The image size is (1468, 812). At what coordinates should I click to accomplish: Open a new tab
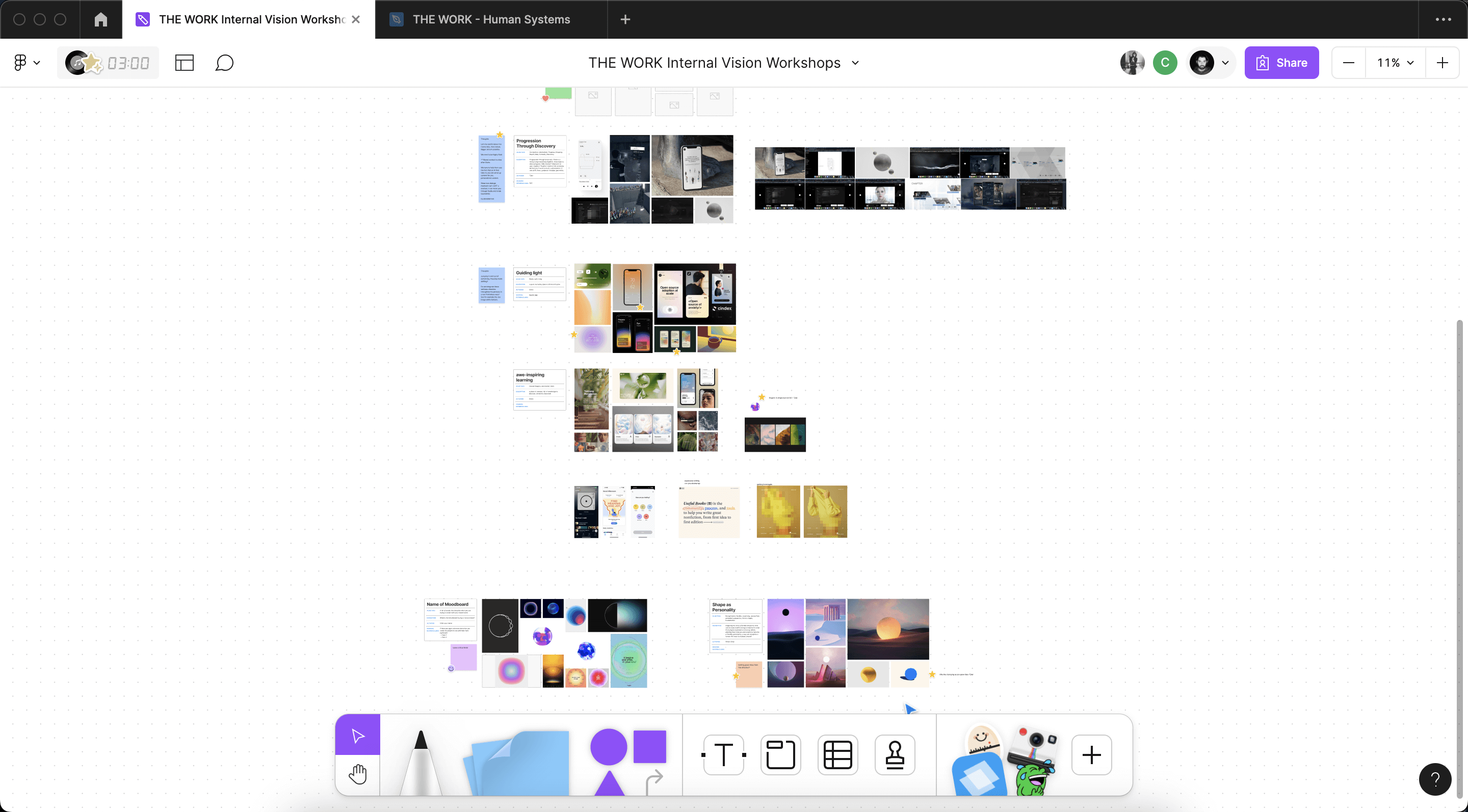pyautogui.click(x=625, y=19)
